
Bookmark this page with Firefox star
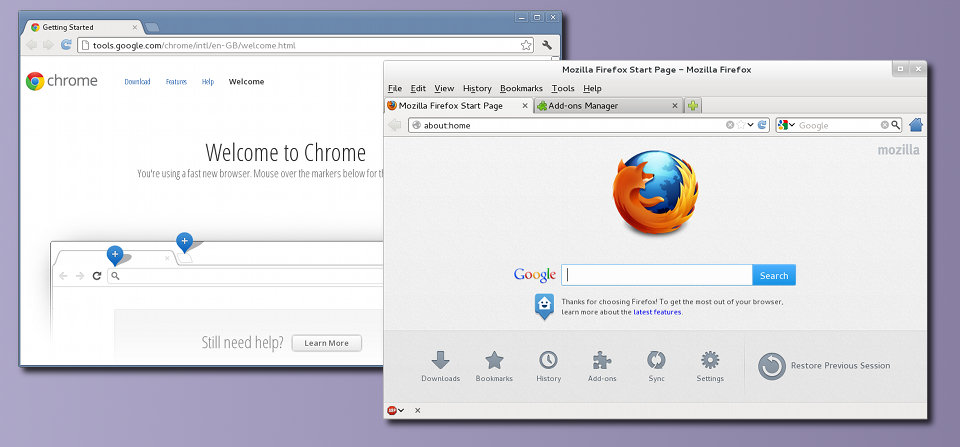click(741, 125)
